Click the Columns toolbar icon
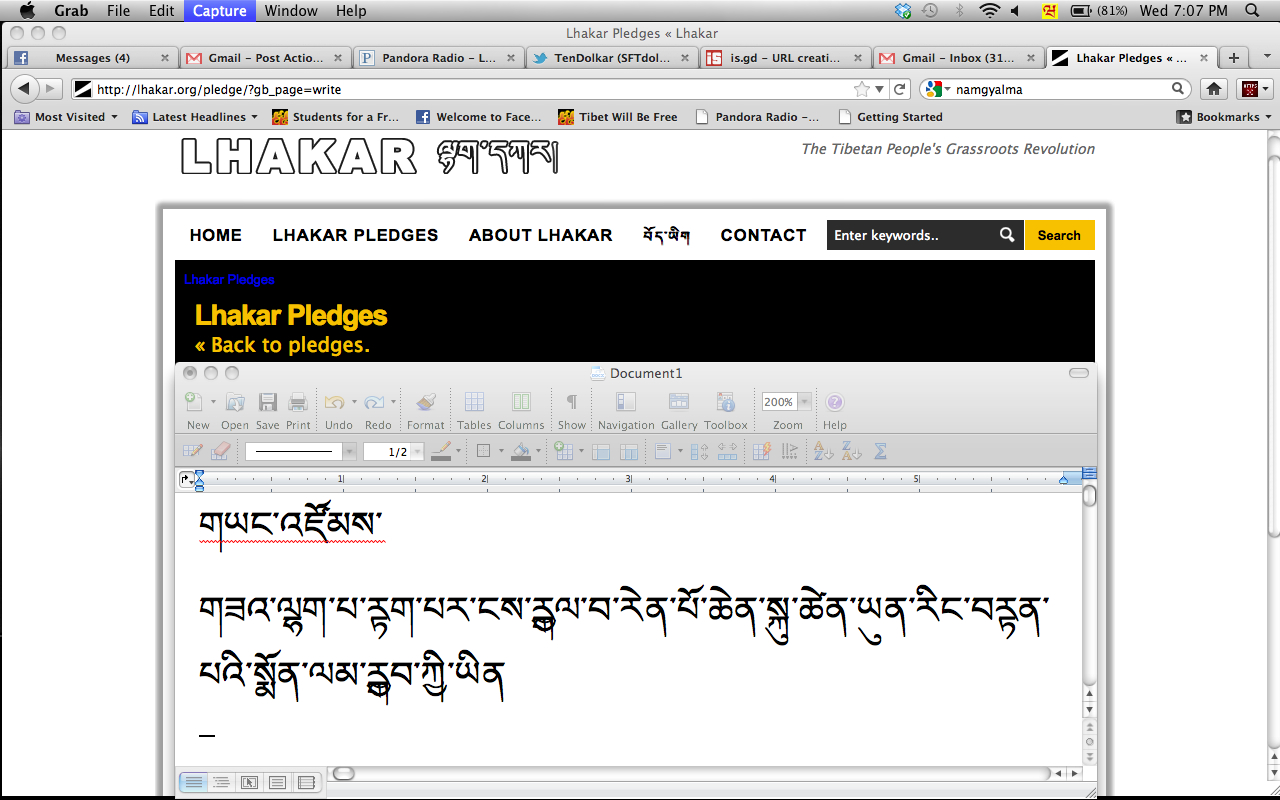 click(x=521, y=403)
